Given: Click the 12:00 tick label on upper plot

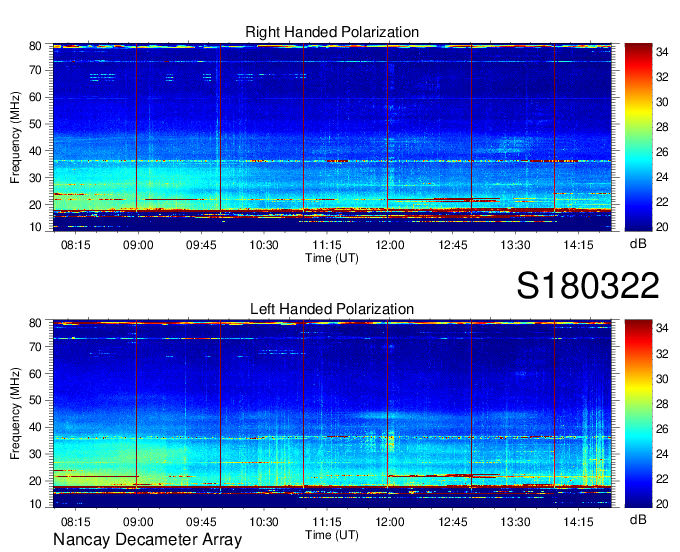Looking at the screenshot, I should (x=389, y=245).
